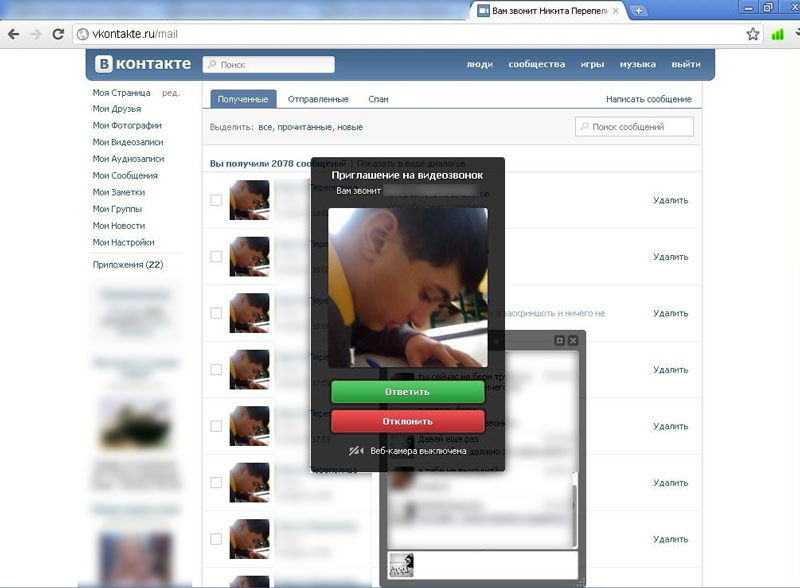Tick checkbox of seventh message
Image resolution: width=800 pixels, height=588 pixels.
click(216, 539)
